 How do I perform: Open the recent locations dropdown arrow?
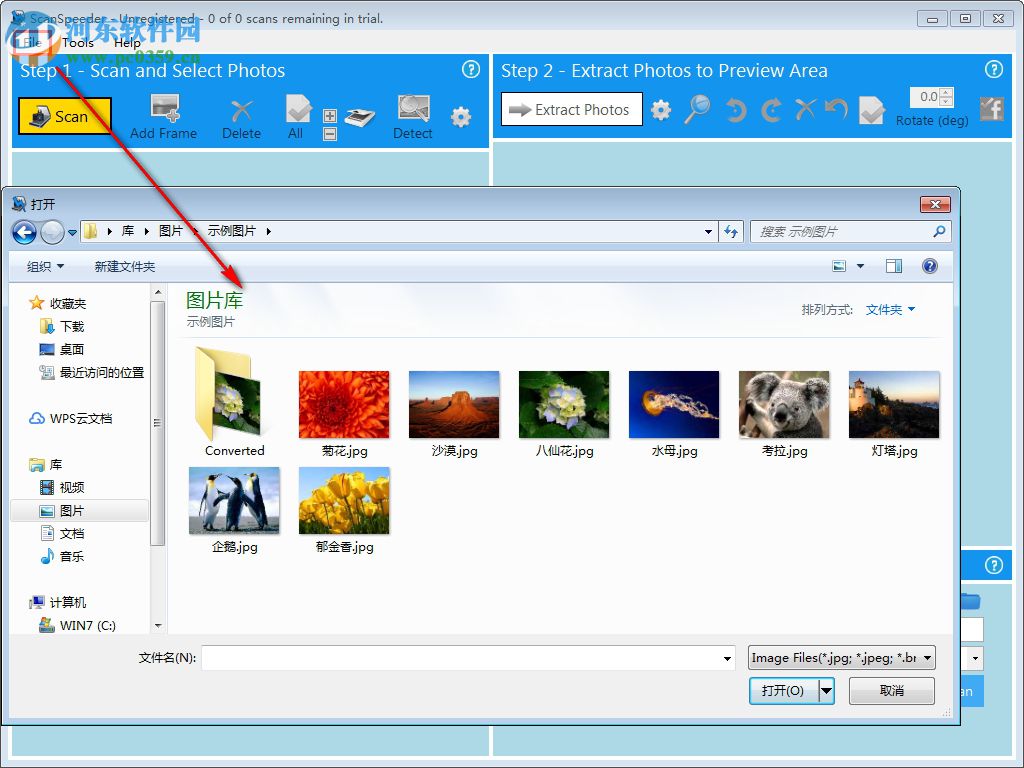(x=72, y=232)
